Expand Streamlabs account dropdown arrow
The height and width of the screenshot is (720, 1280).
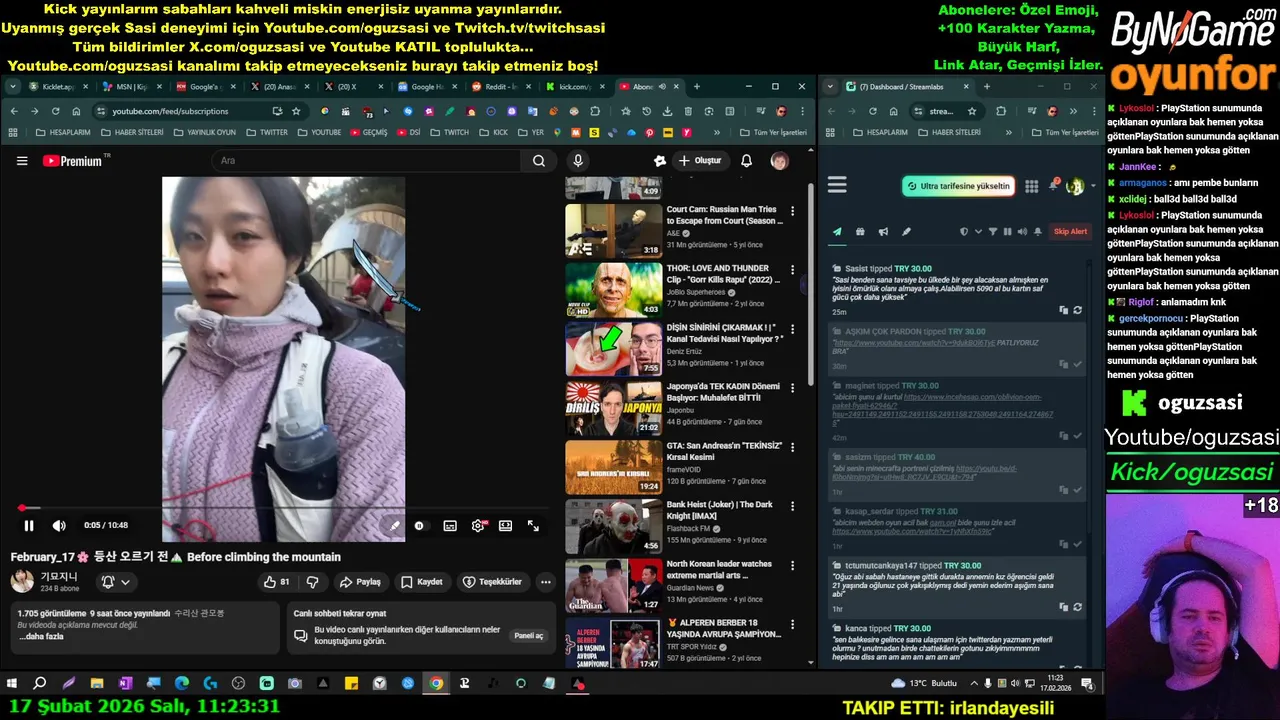(x=1092, y=186)
